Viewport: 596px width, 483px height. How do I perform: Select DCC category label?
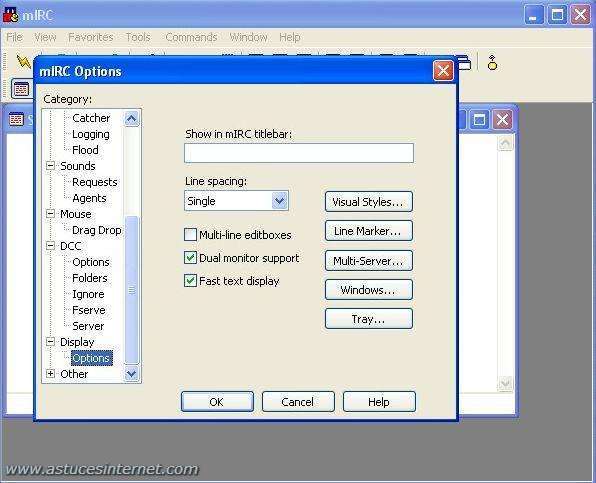coord(70,246)
